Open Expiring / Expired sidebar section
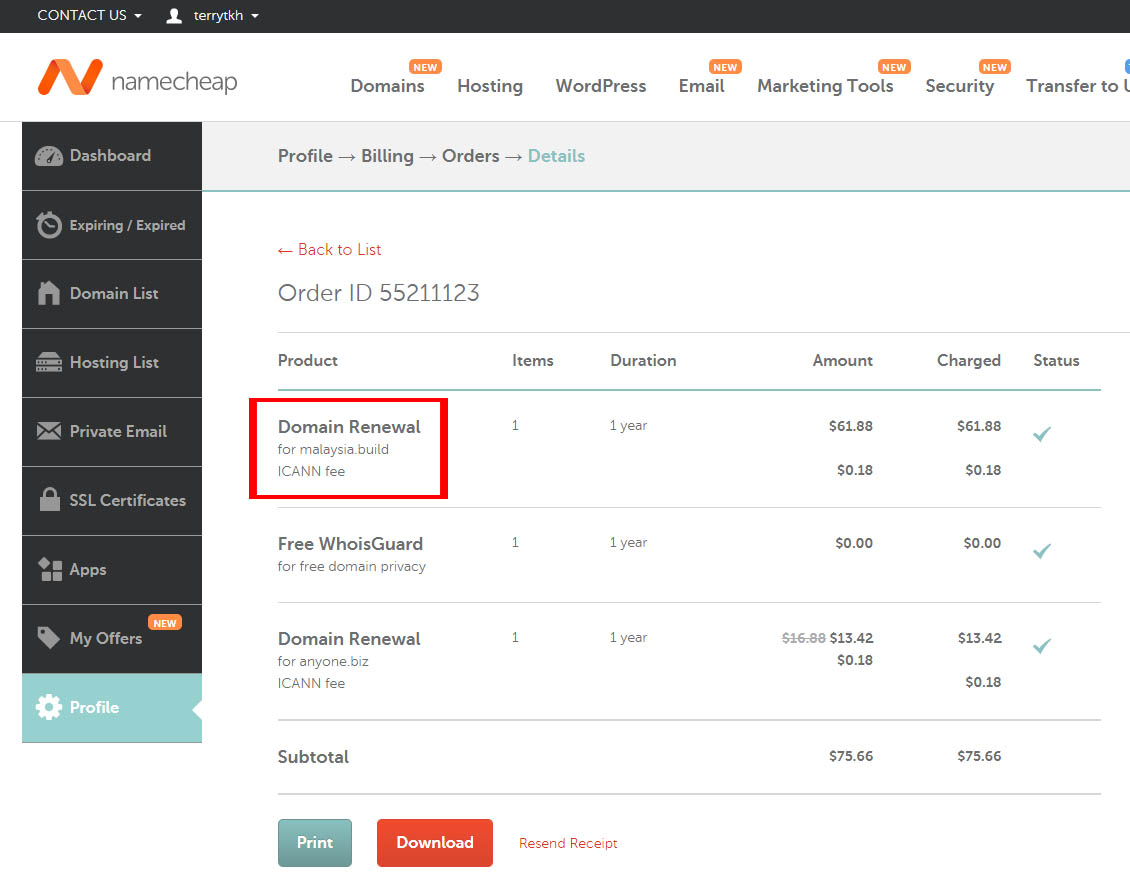1130x877 pixels. (x=112, y=225)
